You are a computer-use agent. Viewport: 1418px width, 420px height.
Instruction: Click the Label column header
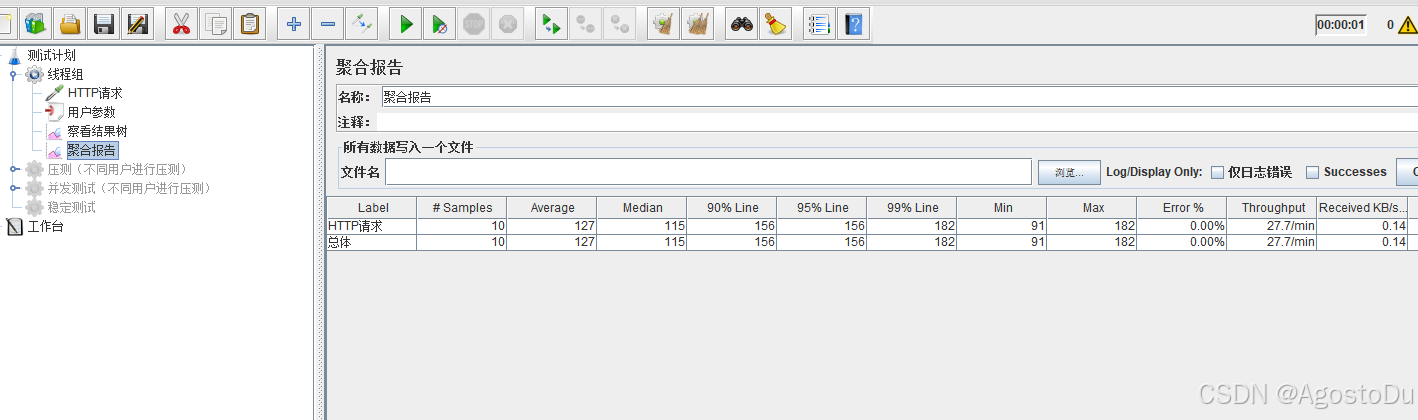[x=372, y=207]
